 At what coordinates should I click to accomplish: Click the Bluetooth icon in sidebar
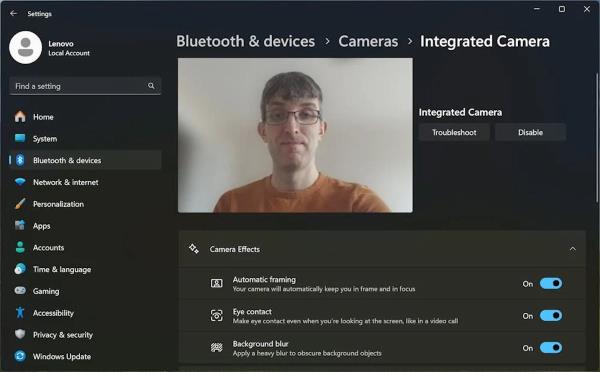click(x=20, y=160)
